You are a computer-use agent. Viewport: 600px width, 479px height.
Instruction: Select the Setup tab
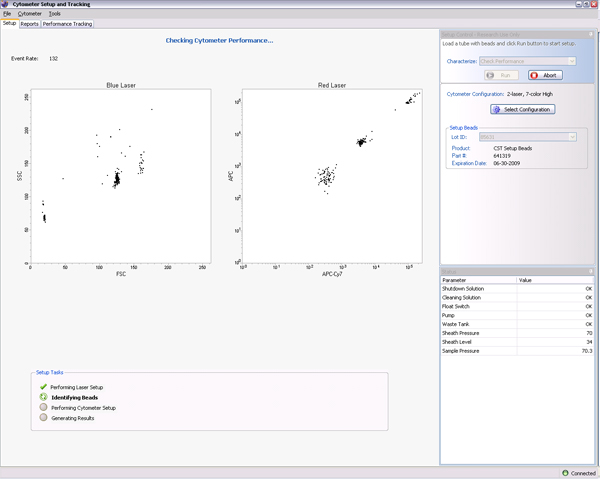[9, 24]
